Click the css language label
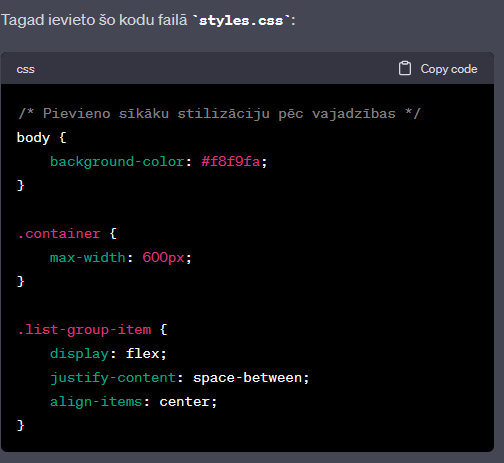The image size is (504, 463). (26, 69)
